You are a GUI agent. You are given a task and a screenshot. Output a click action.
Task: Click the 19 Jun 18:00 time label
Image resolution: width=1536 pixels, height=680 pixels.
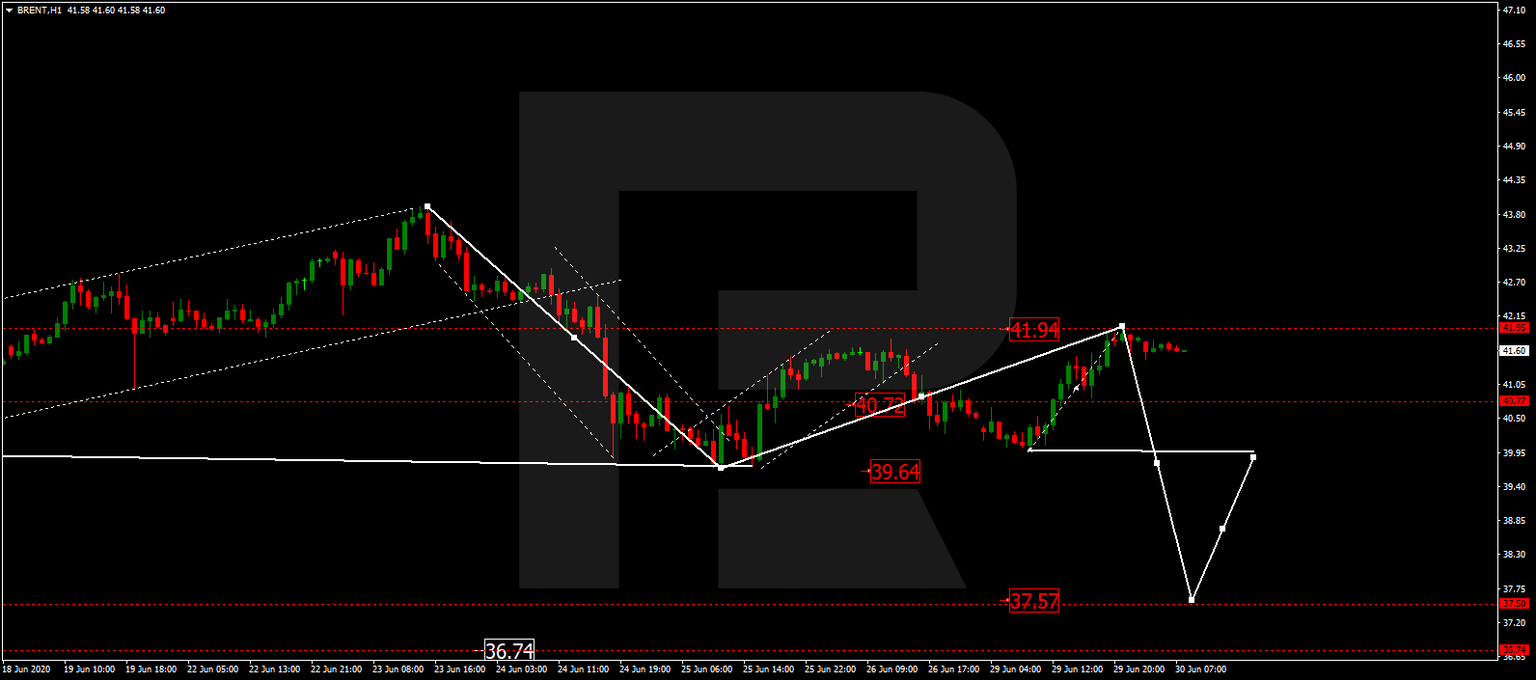click(152, 669)
